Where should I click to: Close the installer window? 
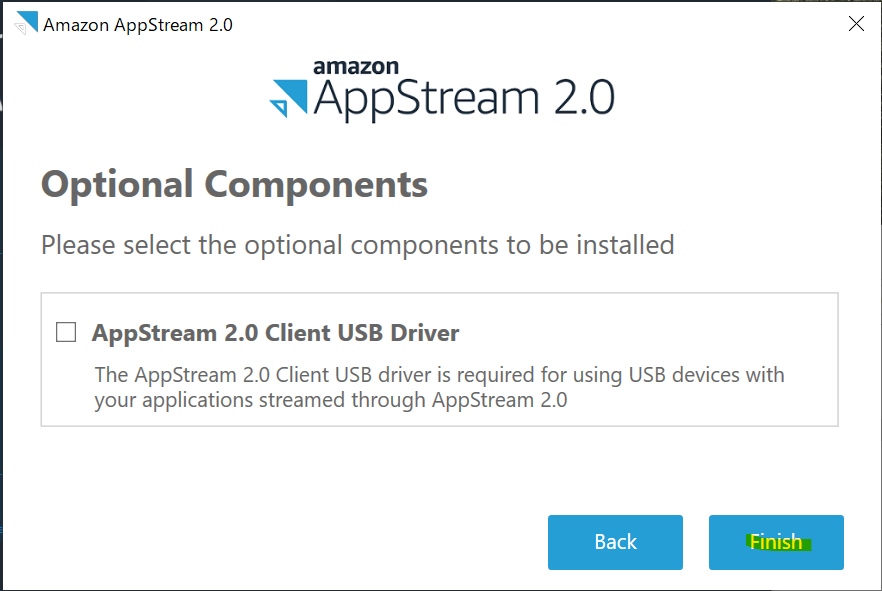pos(856,24)
